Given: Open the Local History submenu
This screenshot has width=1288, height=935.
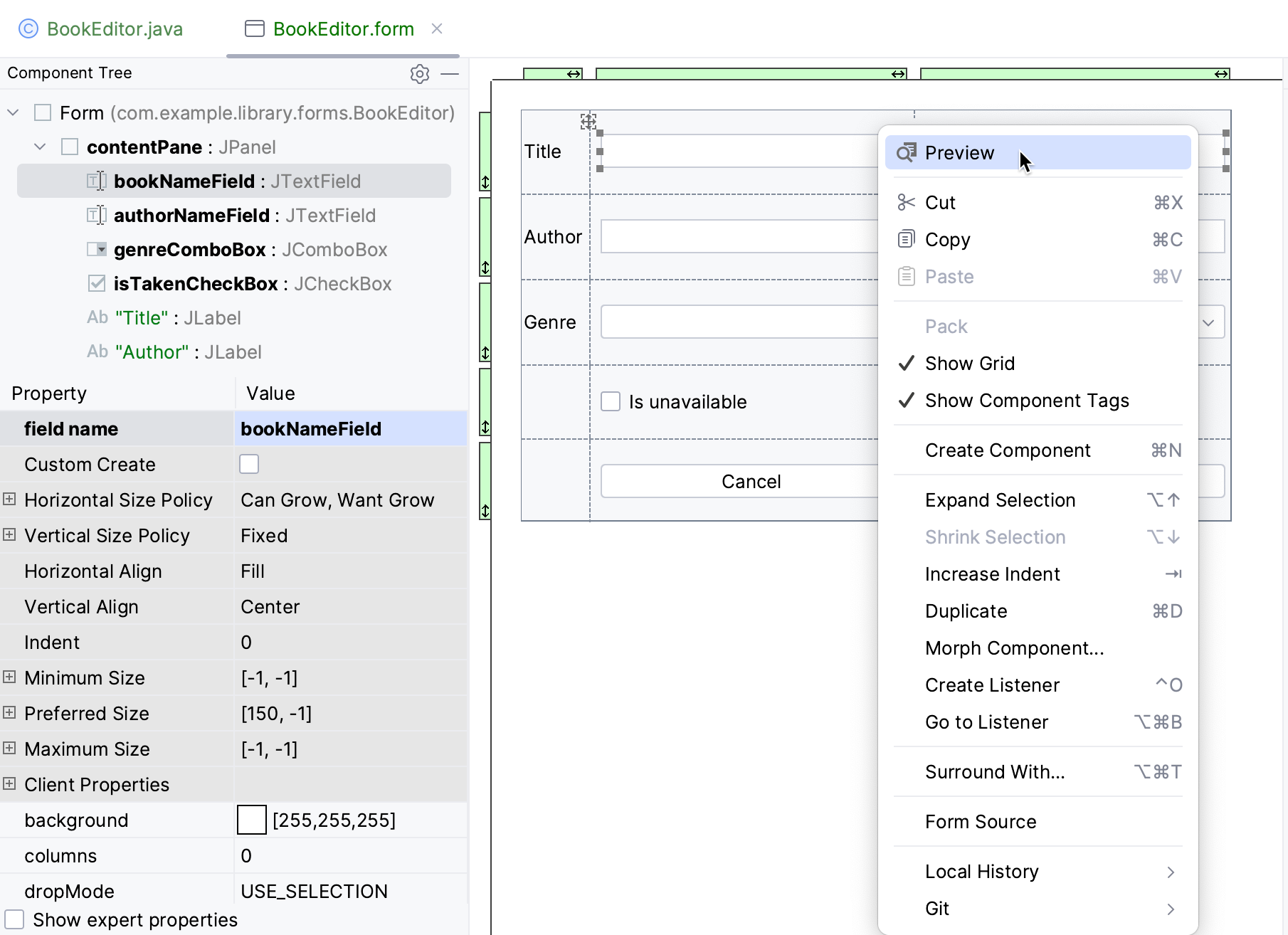Looking at the screenshot, I should (982, 871).
